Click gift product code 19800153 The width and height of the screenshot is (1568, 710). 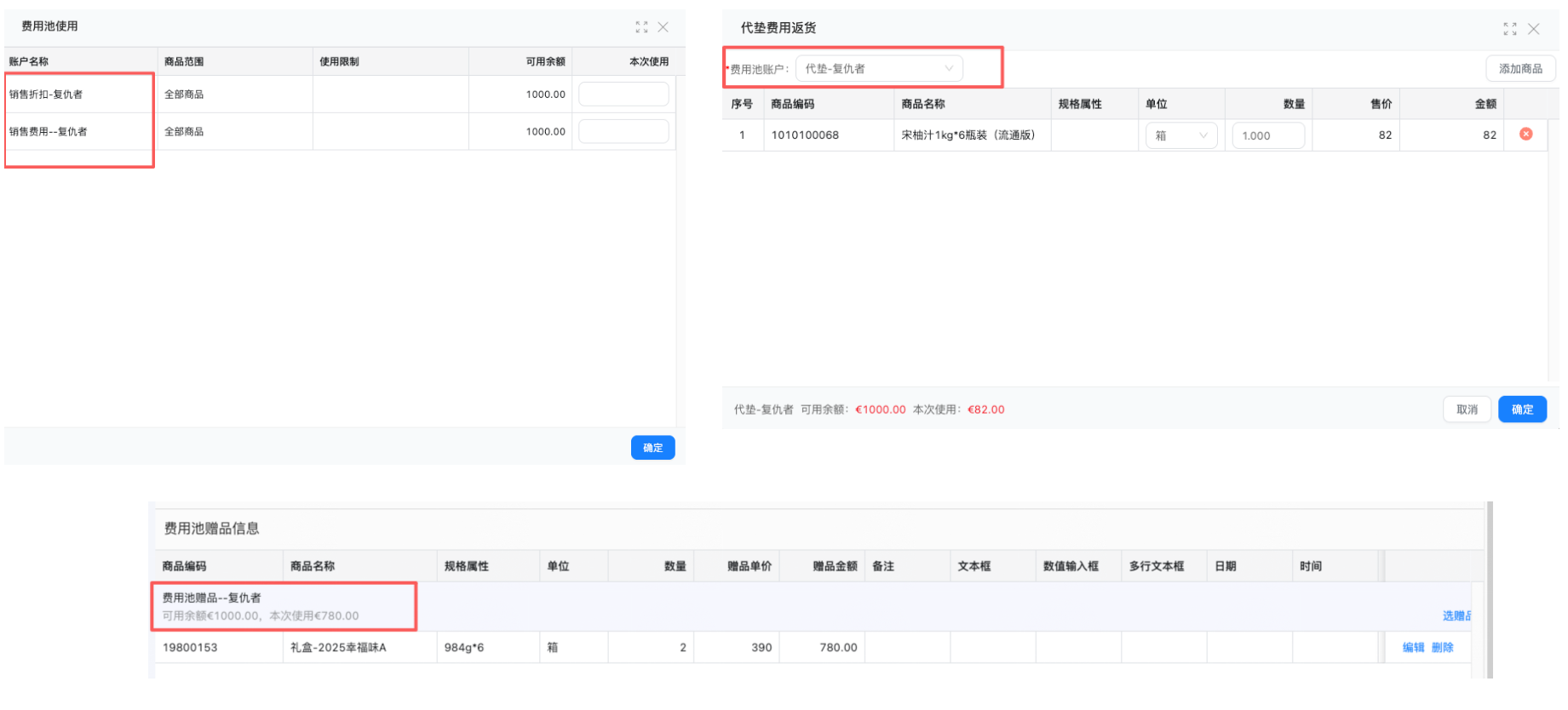click(x=190, y=647)
